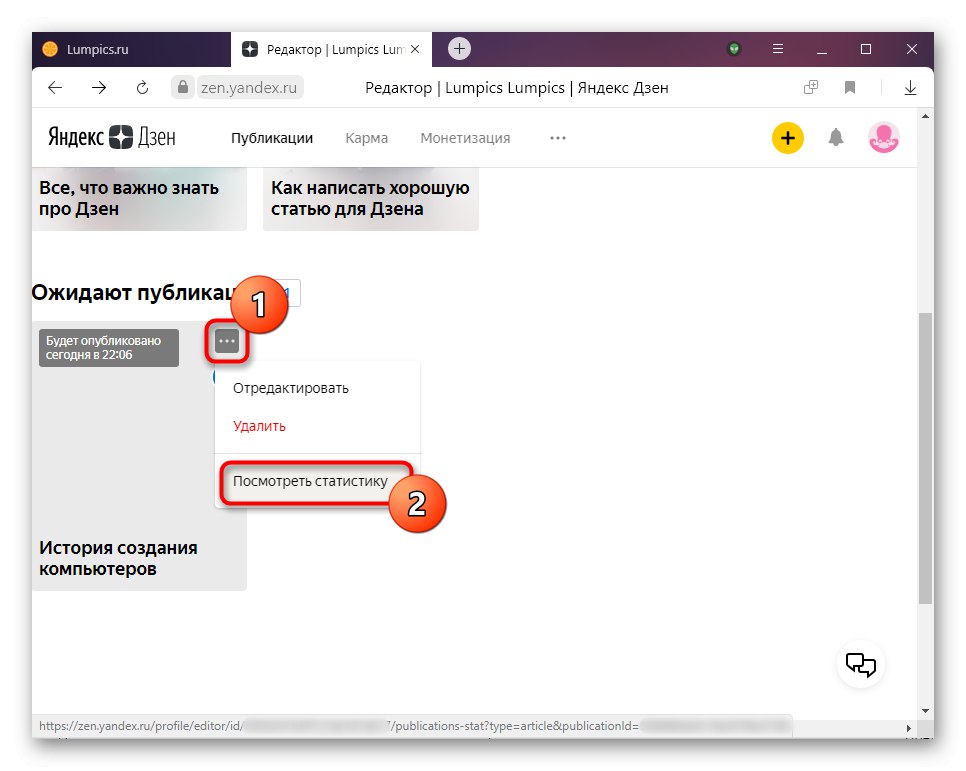Go back with the browser back arrow
This screenshot has height=771, width=966.
[55, 88]
